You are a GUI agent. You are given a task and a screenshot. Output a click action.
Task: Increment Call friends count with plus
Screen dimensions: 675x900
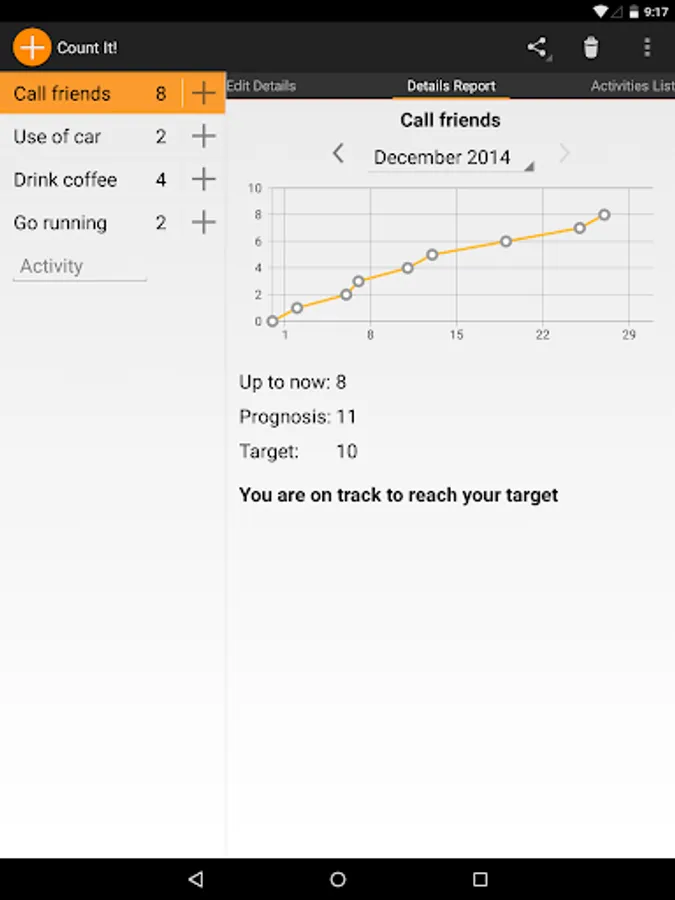(203, 94)
